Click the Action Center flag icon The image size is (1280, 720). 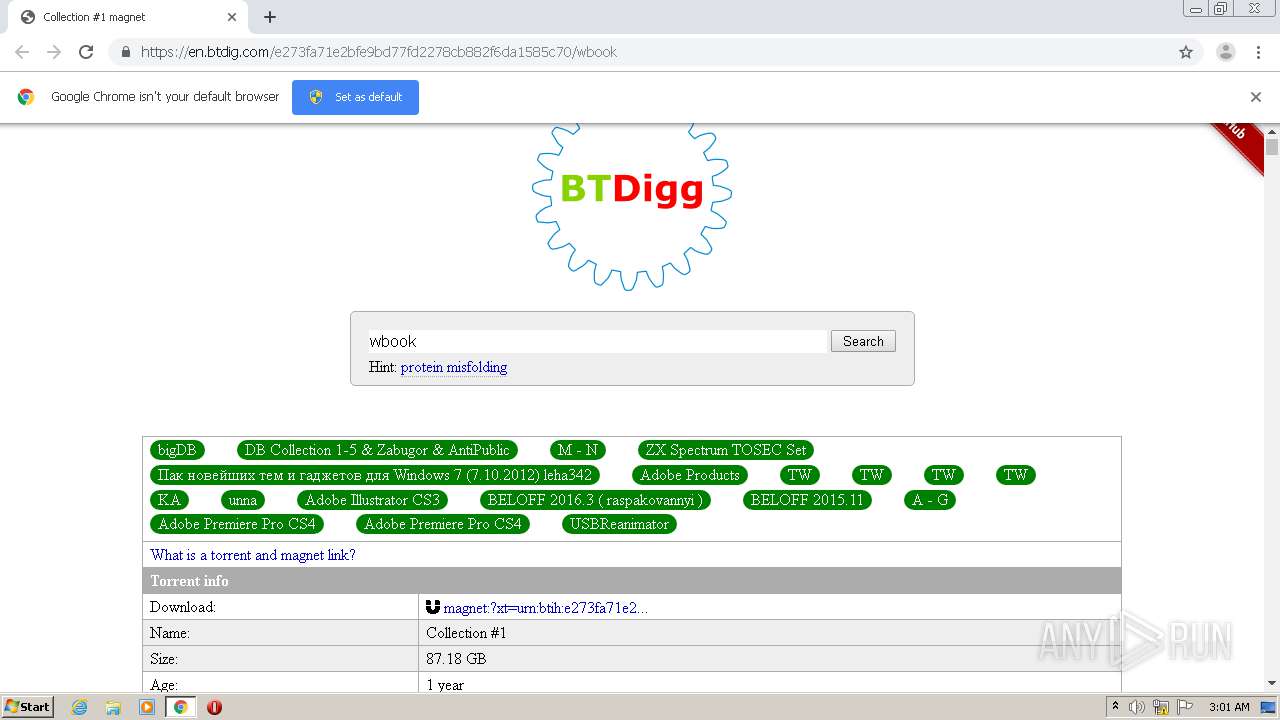coord(1184,707)
